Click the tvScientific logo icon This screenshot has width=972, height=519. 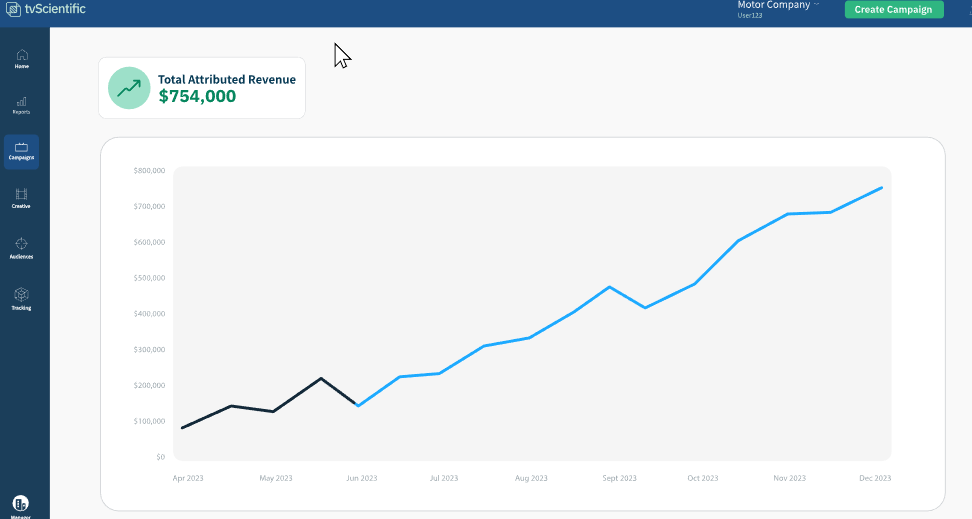point(12,9)
